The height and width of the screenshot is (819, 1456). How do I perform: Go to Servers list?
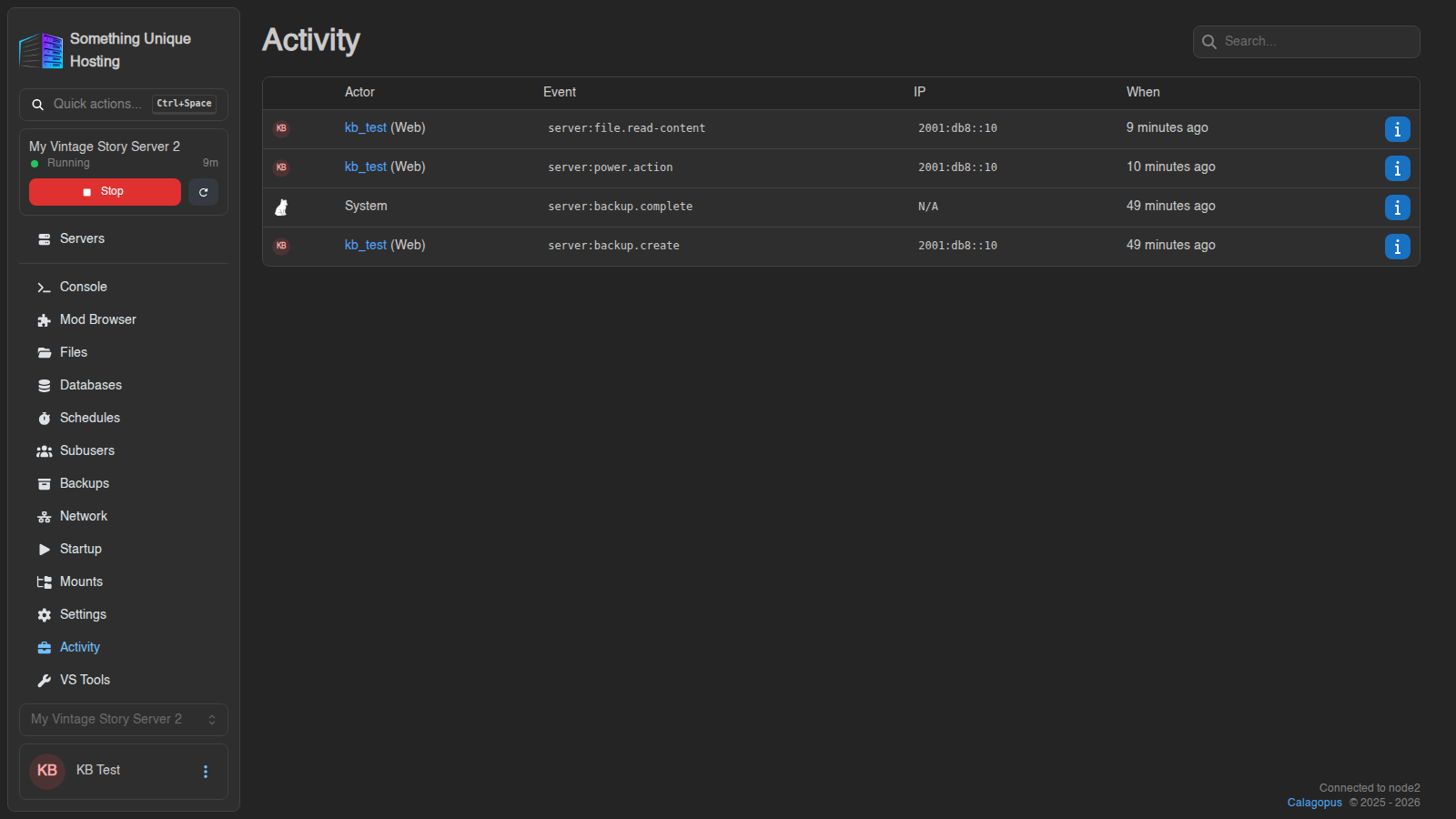click(x=124, y=239)
